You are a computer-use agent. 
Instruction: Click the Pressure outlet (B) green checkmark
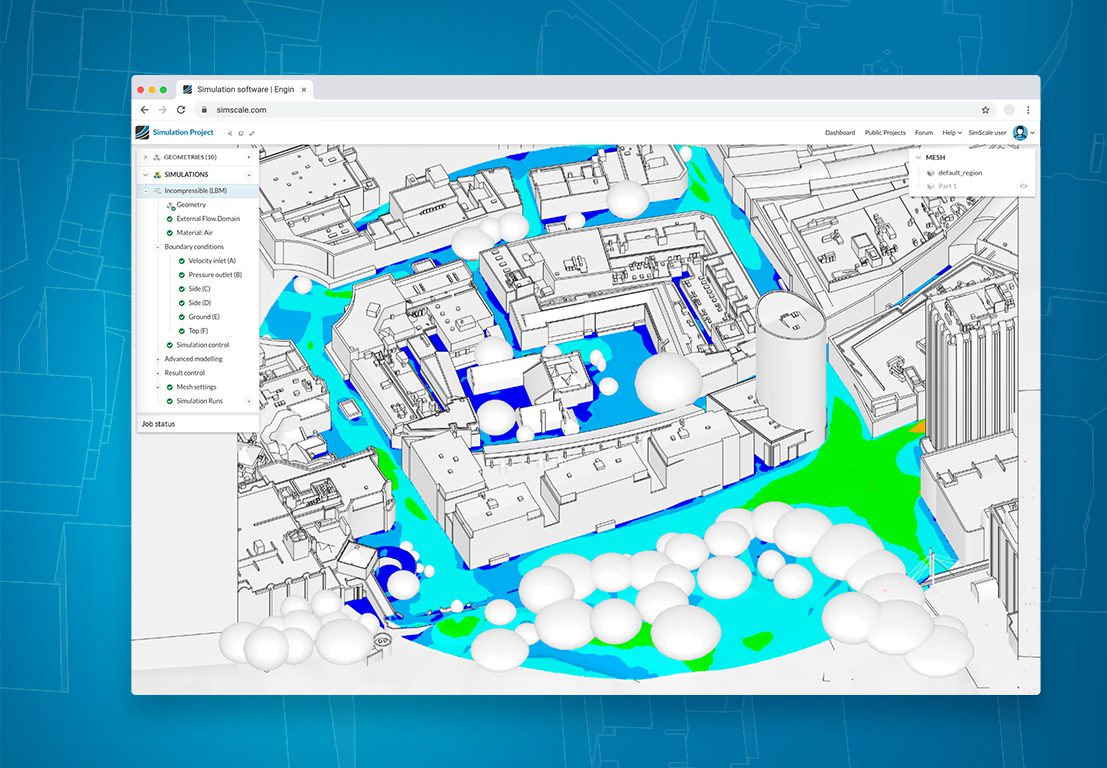(x=181, y=275)
